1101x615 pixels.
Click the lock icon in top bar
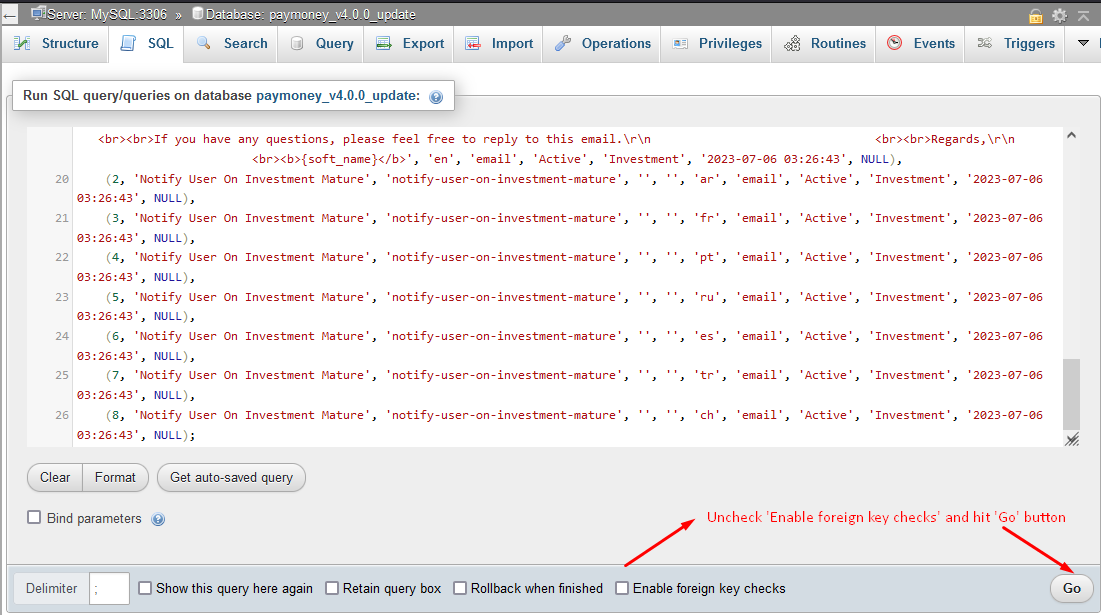[x=1037, y=15]
